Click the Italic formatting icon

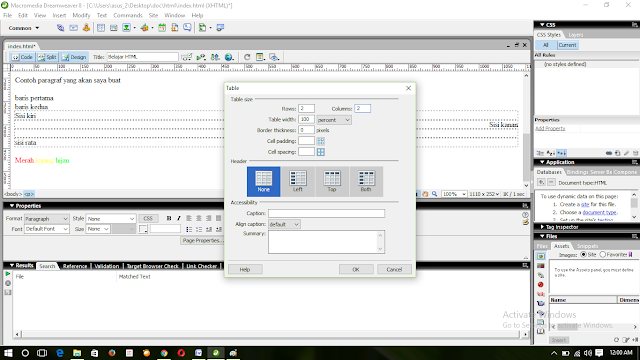(179, 218)
